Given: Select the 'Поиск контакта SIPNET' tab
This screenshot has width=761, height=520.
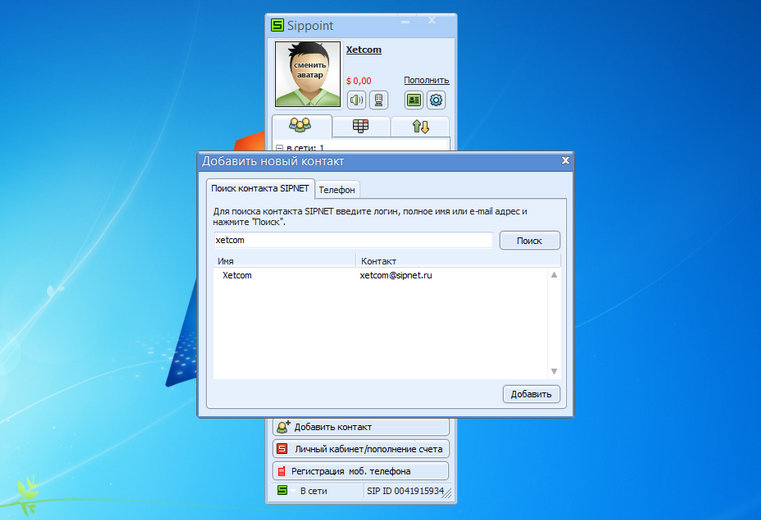Looking at the screenshot, I should 260,188.
